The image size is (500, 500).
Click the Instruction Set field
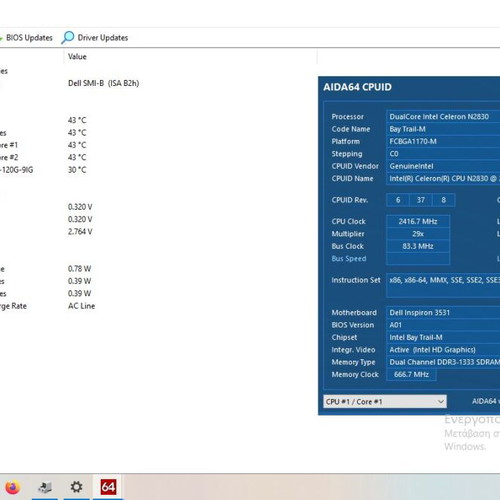click(443, 285)
